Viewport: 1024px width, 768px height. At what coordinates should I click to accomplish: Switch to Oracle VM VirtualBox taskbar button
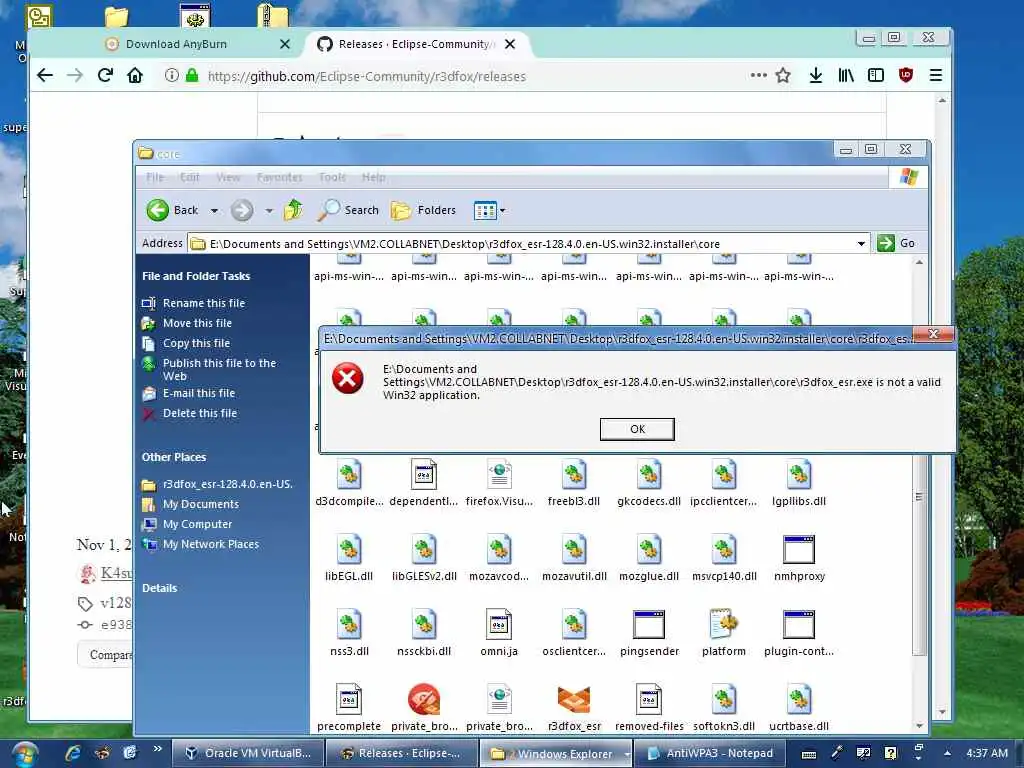(x=248, y=753)
